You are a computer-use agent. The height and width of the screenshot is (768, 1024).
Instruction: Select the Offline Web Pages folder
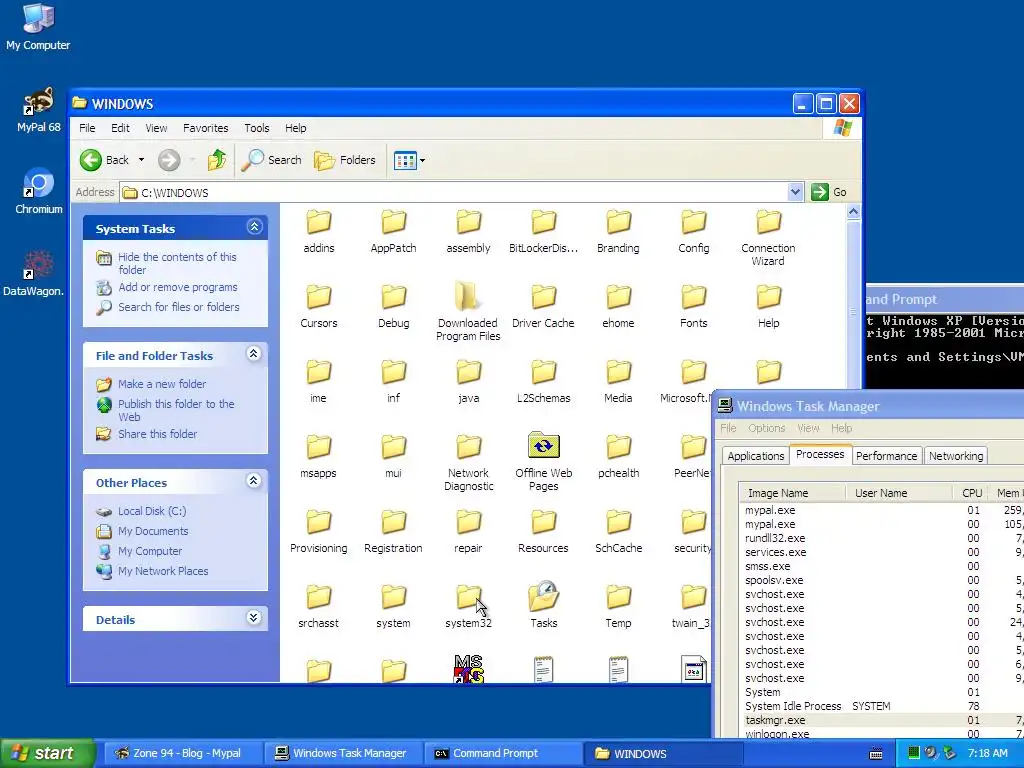pyautogui.click(x=543, y=462)
